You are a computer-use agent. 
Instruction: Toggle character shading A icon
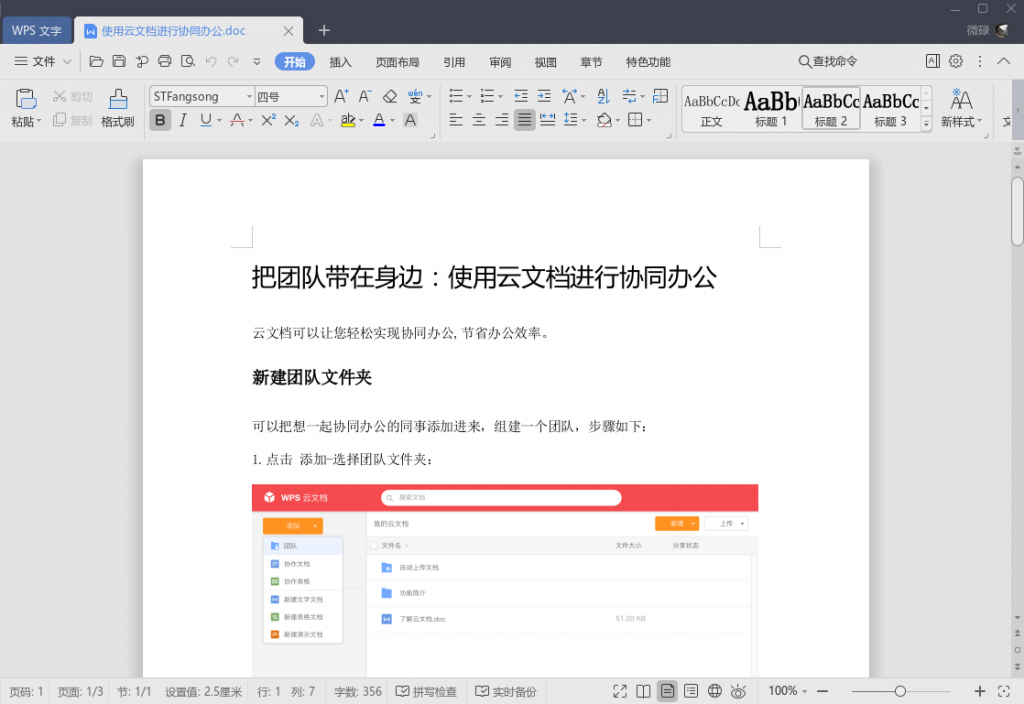click(x=410, y=120)
